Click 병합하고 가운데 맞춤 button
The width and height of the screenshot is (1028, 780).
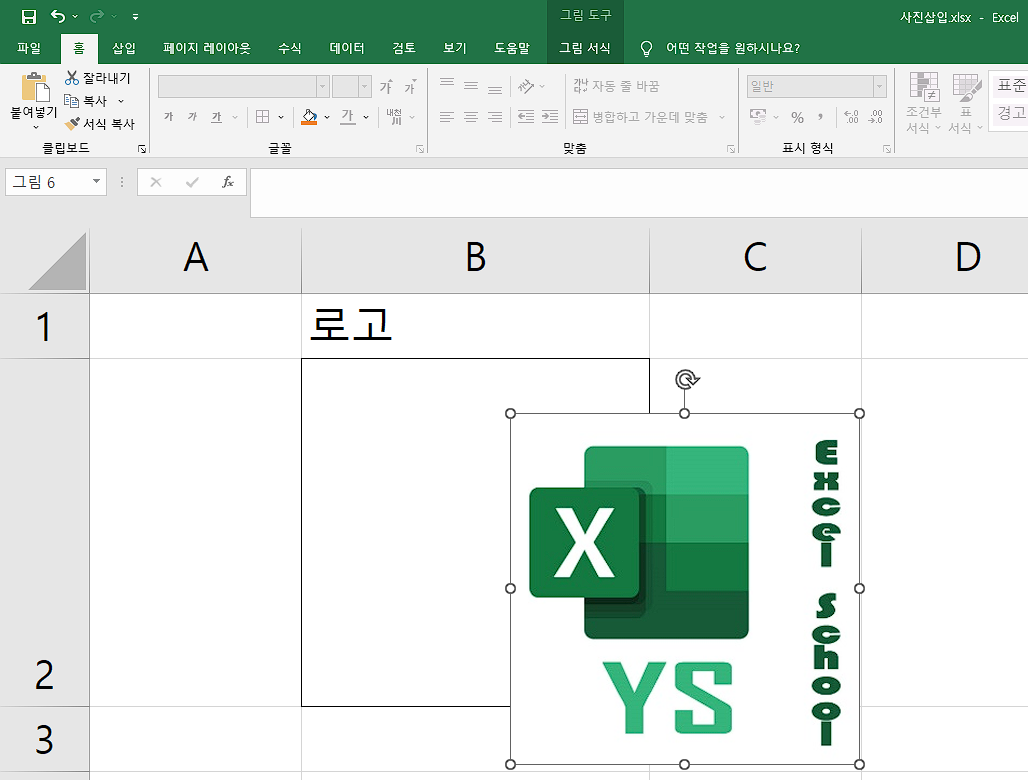pyautogui.click(x=641, y=117)
